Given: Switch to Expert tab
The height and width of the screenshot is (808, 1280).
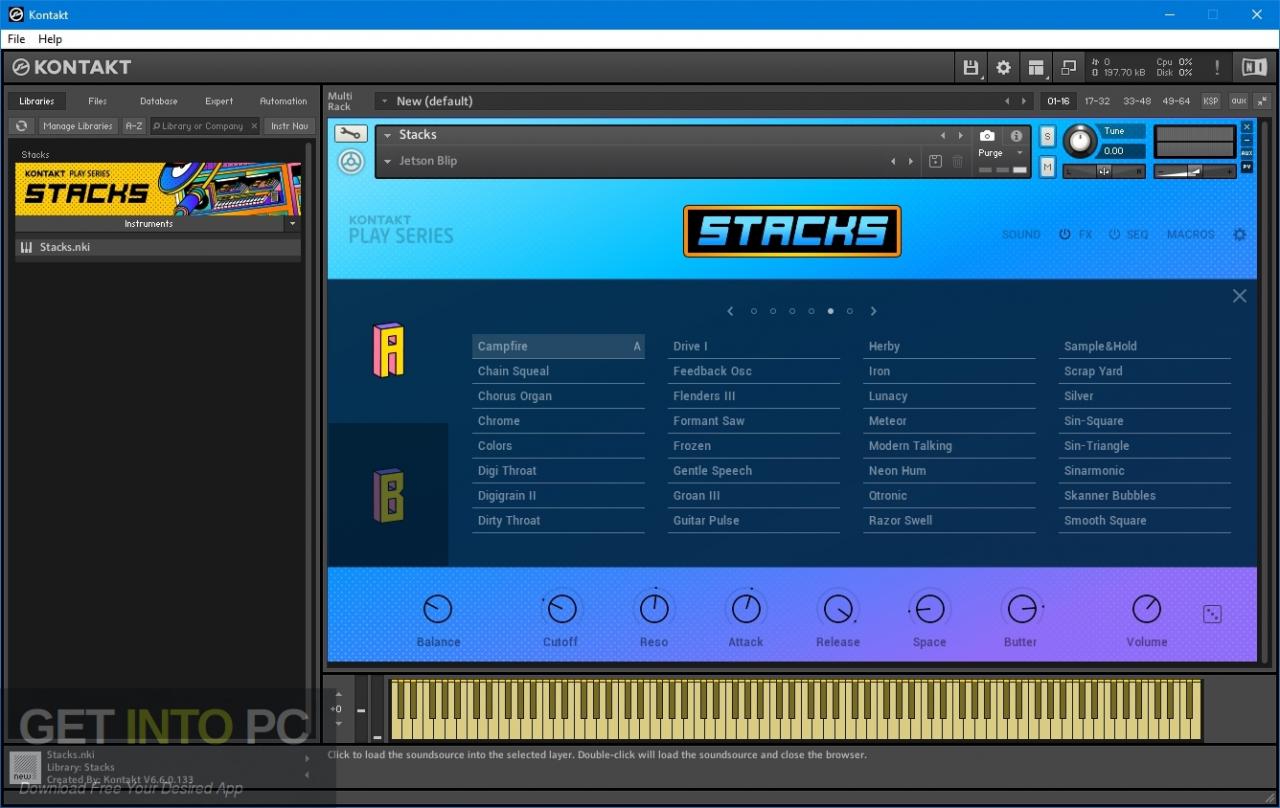Looking at the screenshot, I should click(219, 101).
